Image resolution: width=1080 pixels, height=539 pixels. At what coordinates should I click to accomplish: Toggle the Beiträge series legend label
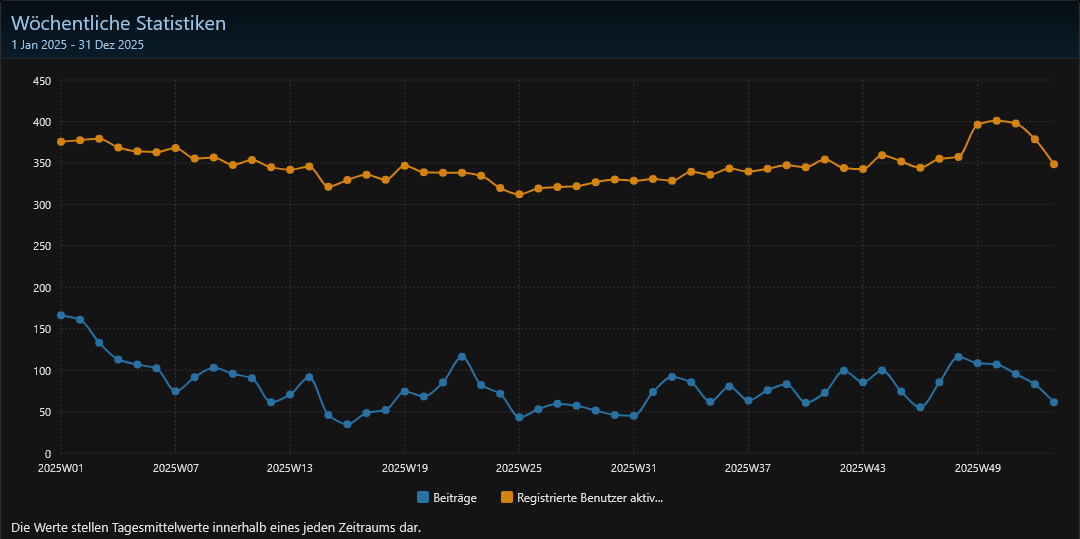455,497
